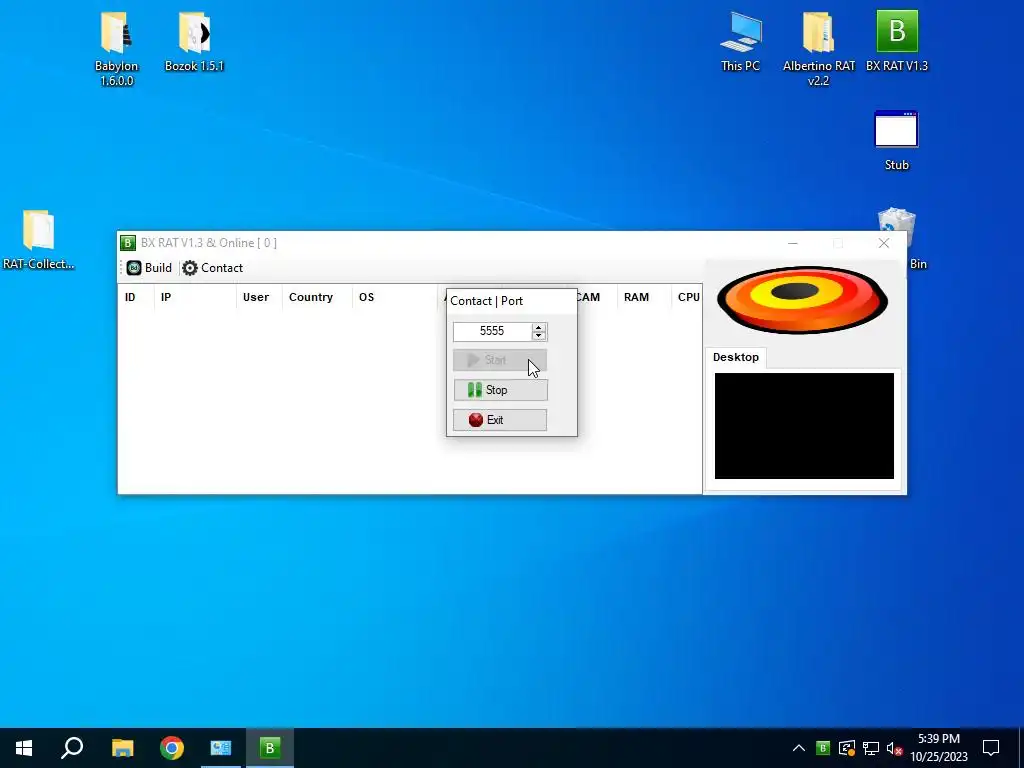Click the BX RAT title bar app icon
This screenshot has height=768, width=1024.
pos(128,243)
